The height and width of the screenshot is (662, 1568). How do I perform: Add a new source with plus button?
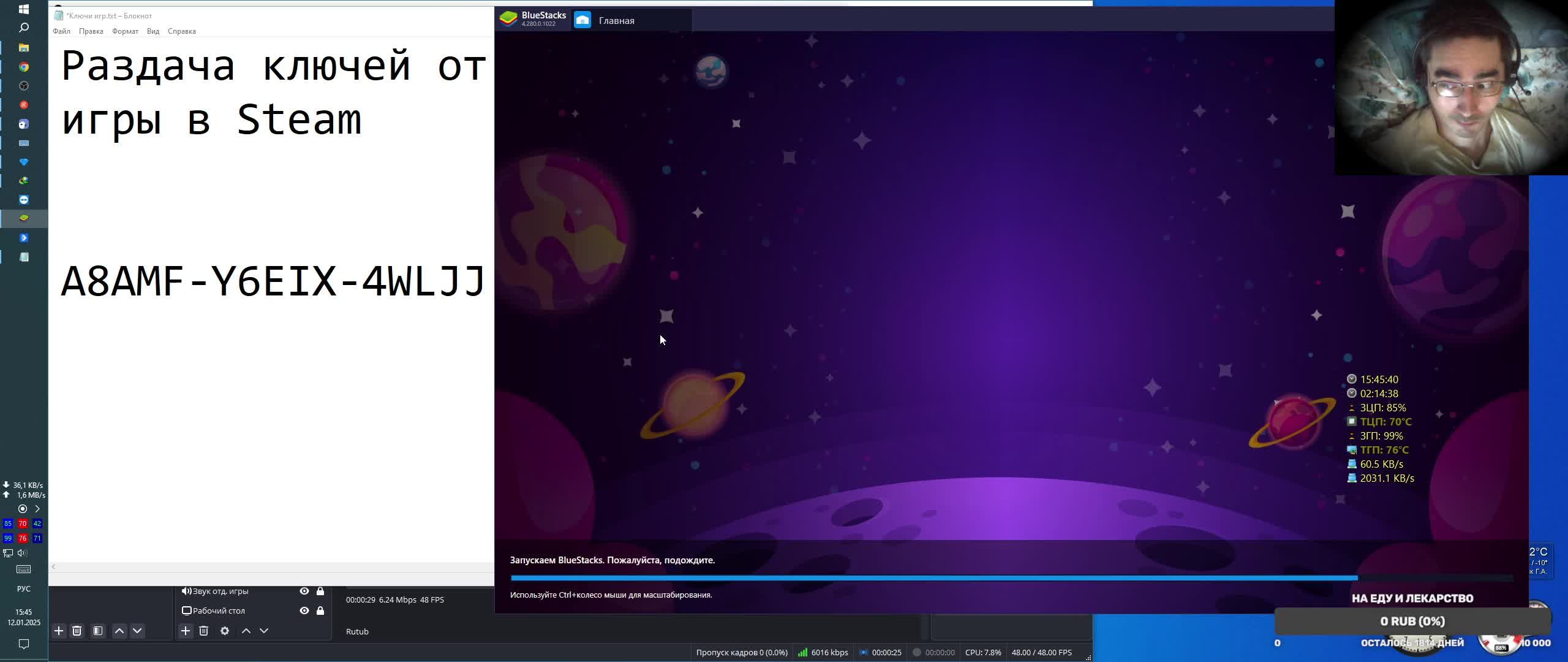point(186,631)
